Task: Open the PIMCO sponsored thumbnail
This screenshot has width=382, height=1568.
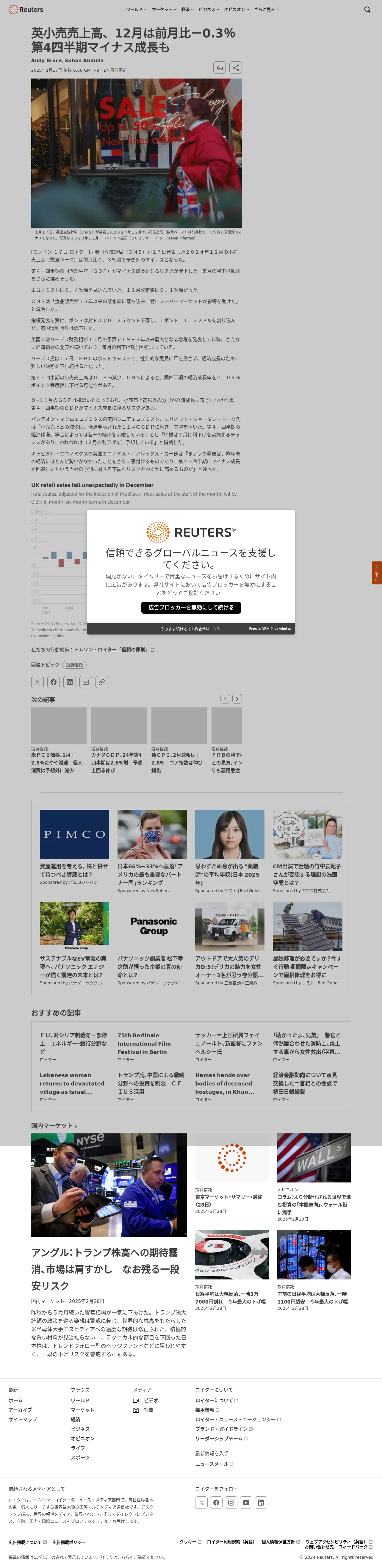Action: click(74, 834)
